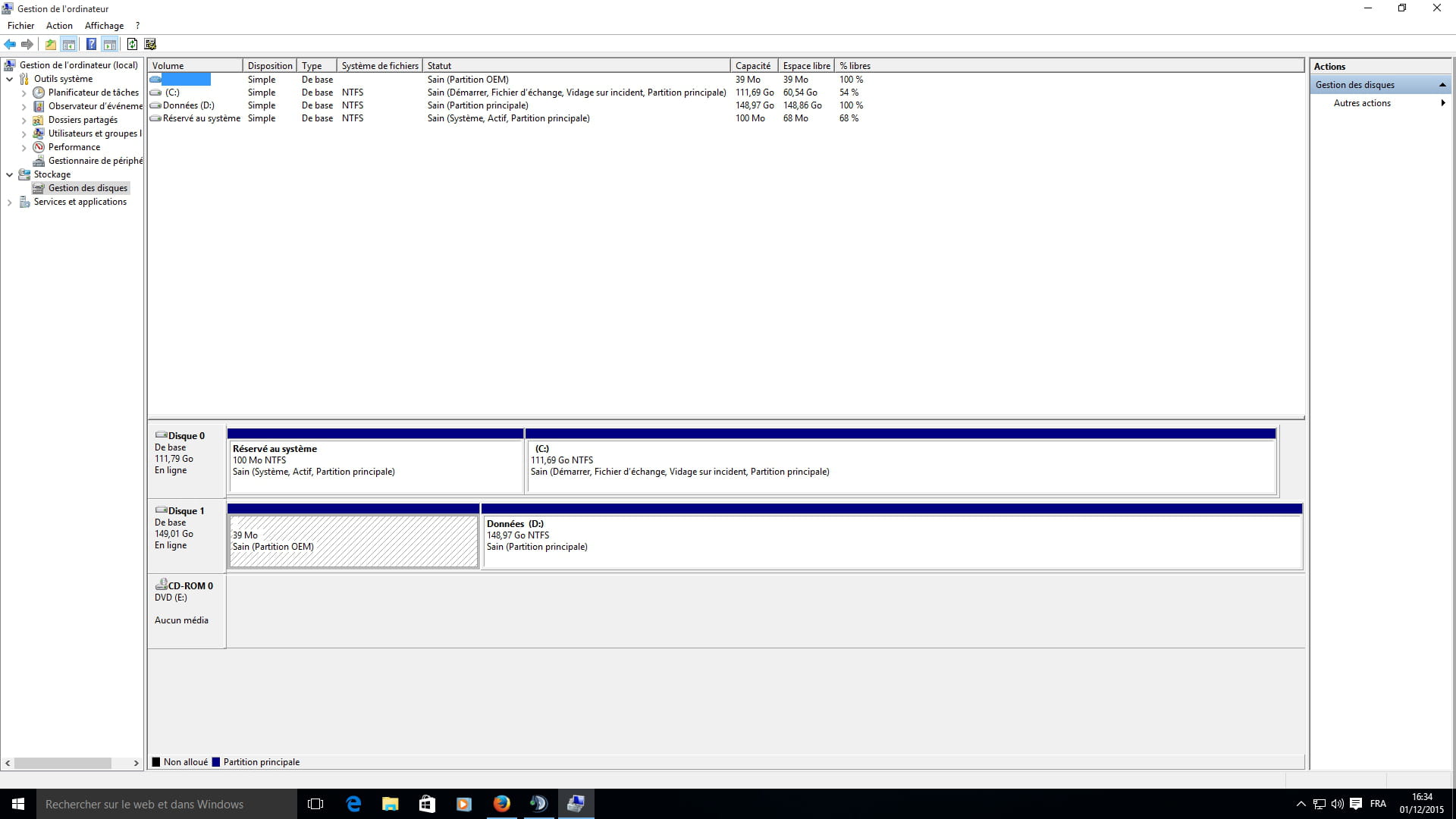Toggle the Actions pane toolbar button
This screenshot has height=819, width=1456.
pyautogui.click(x=110, y=44)
